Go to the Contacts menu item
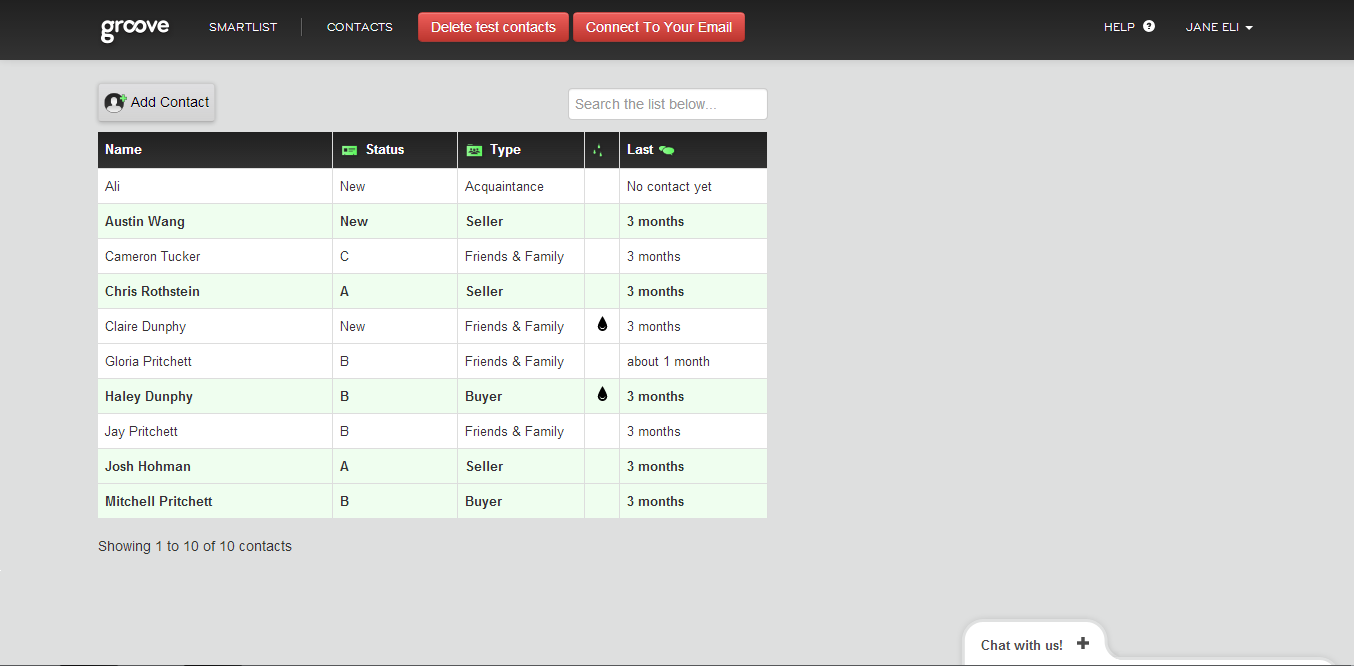The width and height of the screenshot is (1354, 666). [x=359, y=27]
